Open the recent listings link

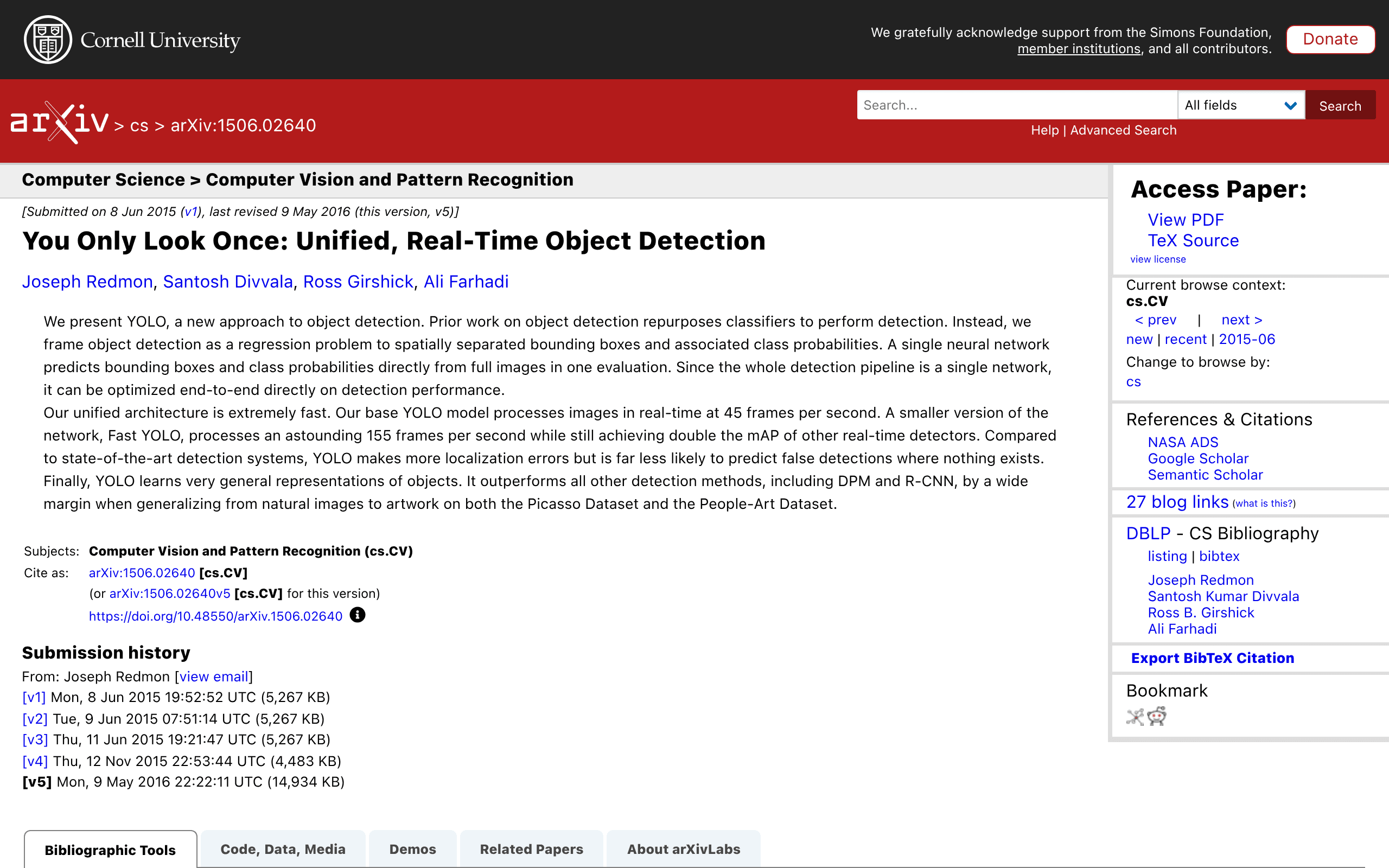[1185, 339]
